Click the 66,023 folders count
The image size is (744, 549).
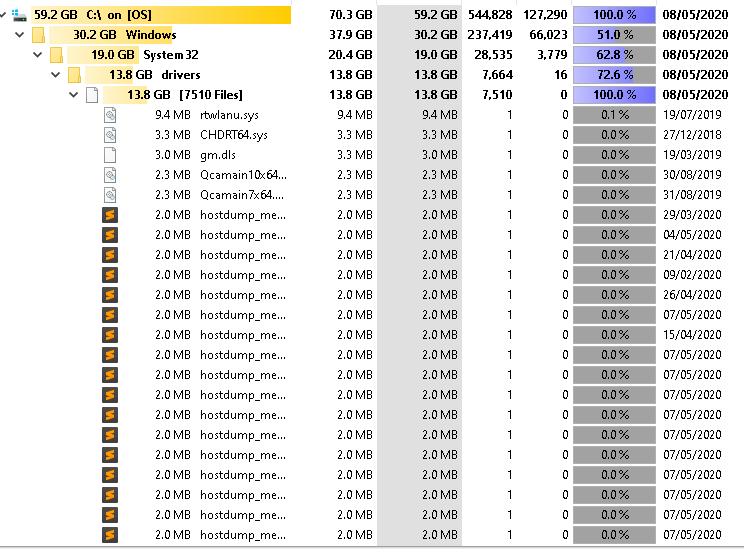point(549,35)
